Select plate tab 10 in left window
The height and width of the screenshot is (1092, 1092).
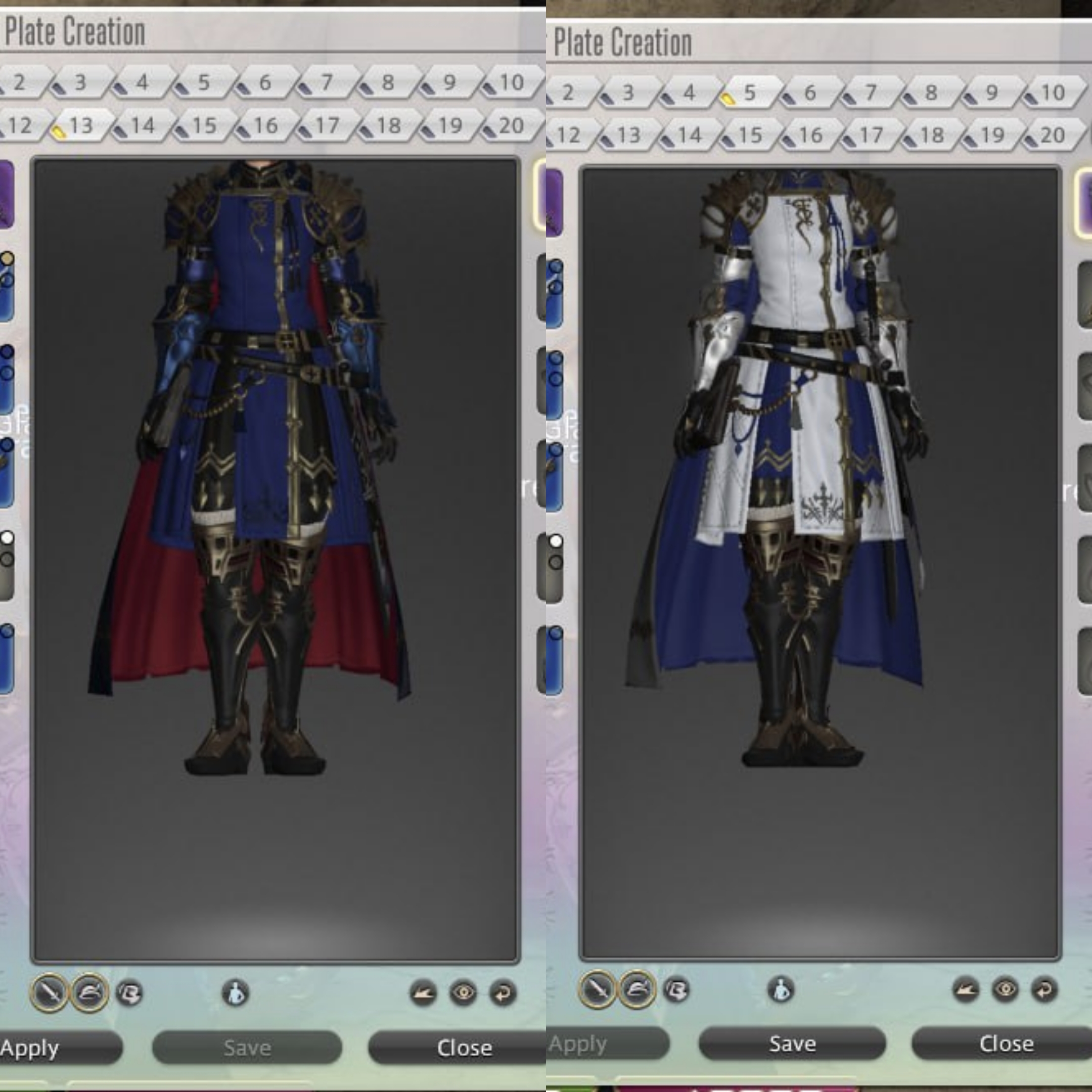click(x=512, y=82)
